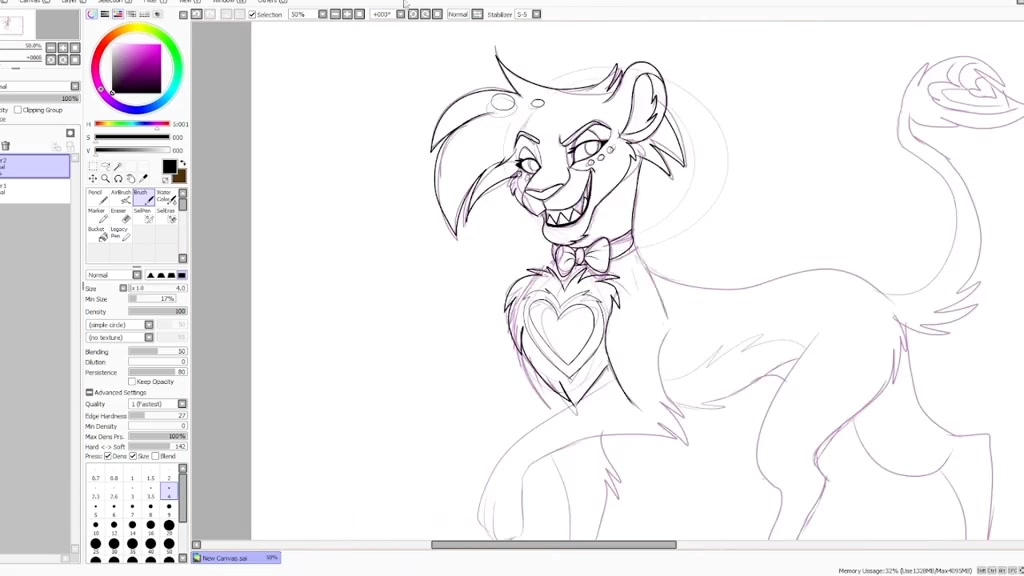Activate the Hand pan tool
Viewport: 1024px width, 576px height.
point(130,178)
